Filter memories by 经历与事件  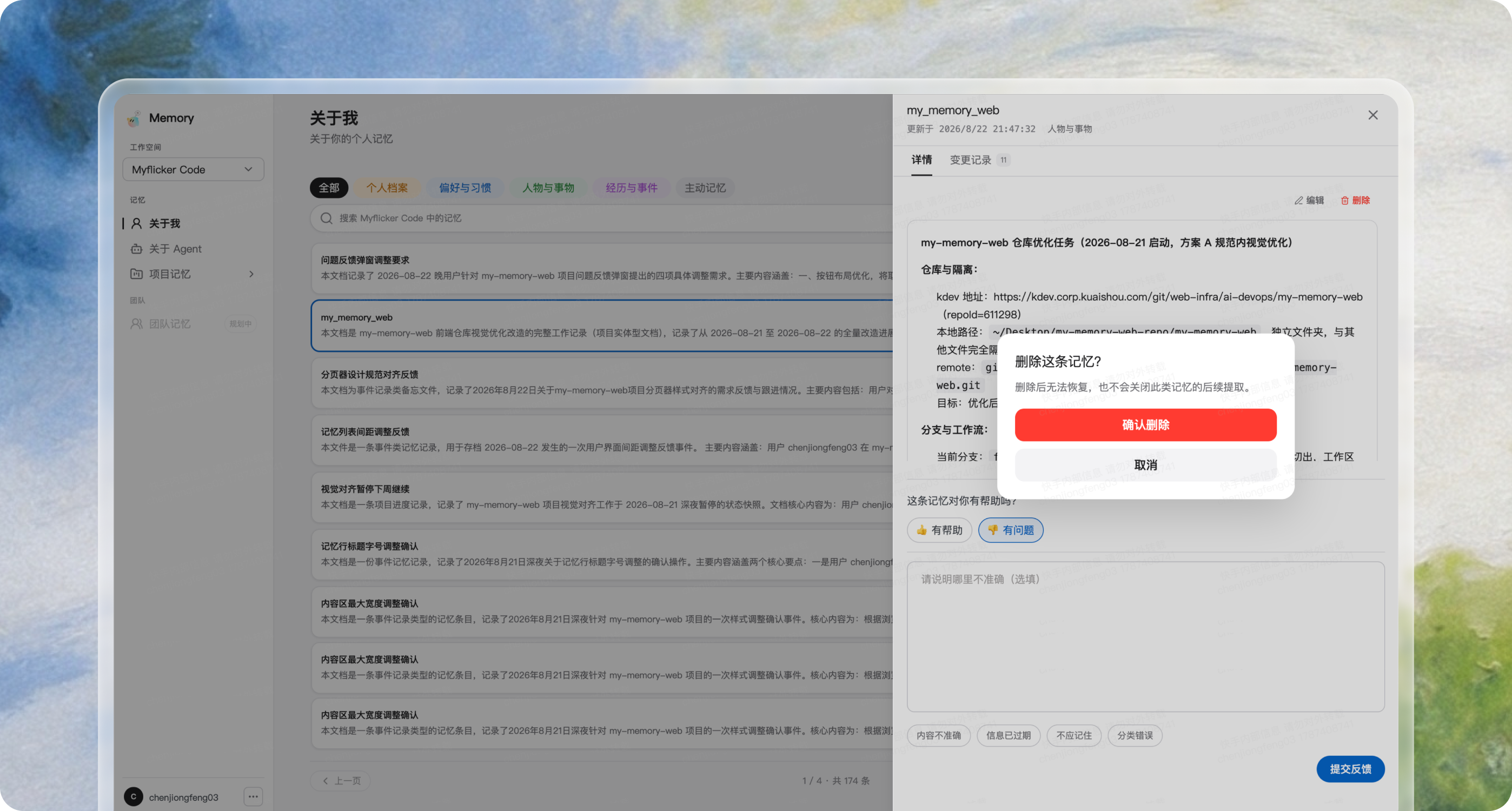tap(632, 188)
